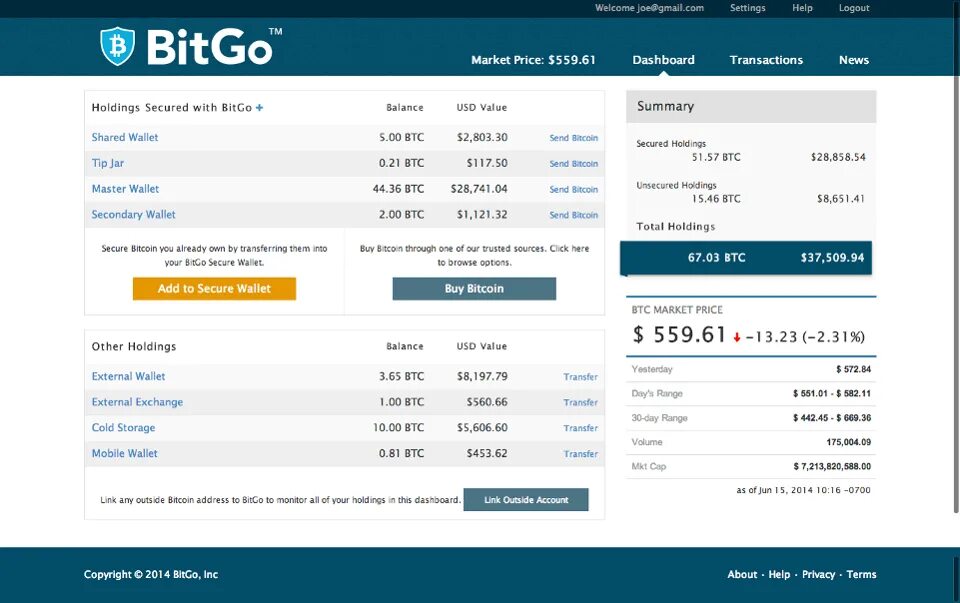
Task: Open Help in the top bar
Action: 802,8
